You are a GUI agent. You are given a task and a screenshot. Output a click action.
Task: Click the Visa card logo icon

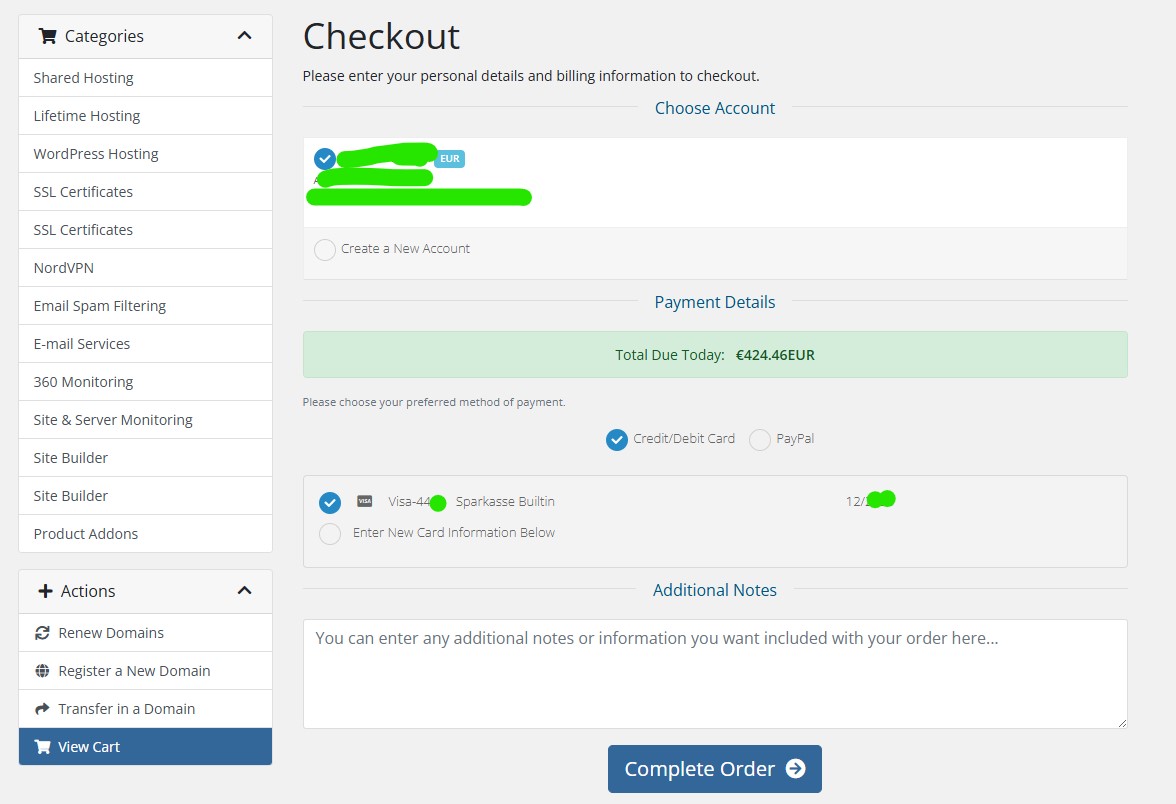tap(365, 501)
